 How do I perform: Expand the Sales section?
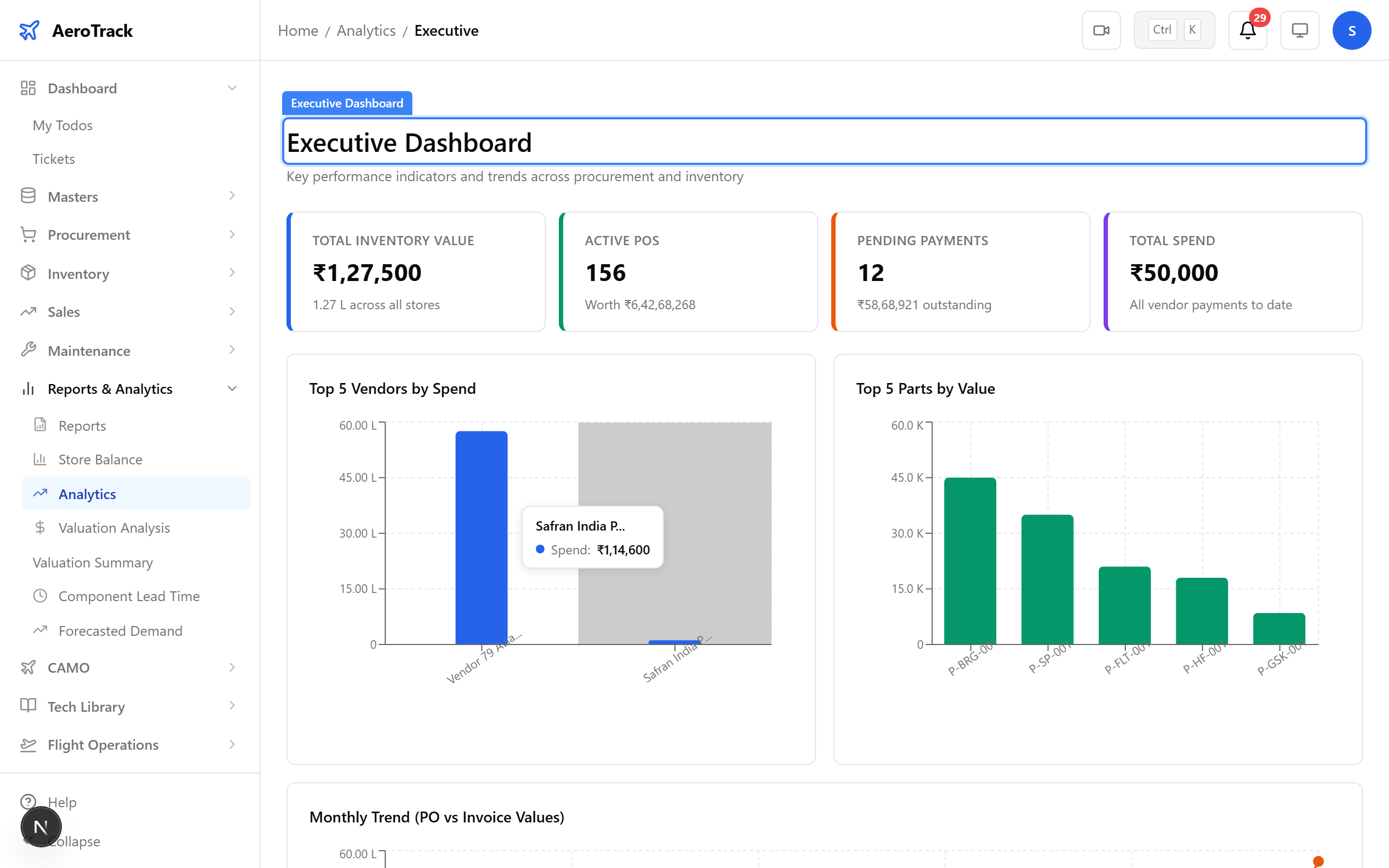tap(232, 312)
